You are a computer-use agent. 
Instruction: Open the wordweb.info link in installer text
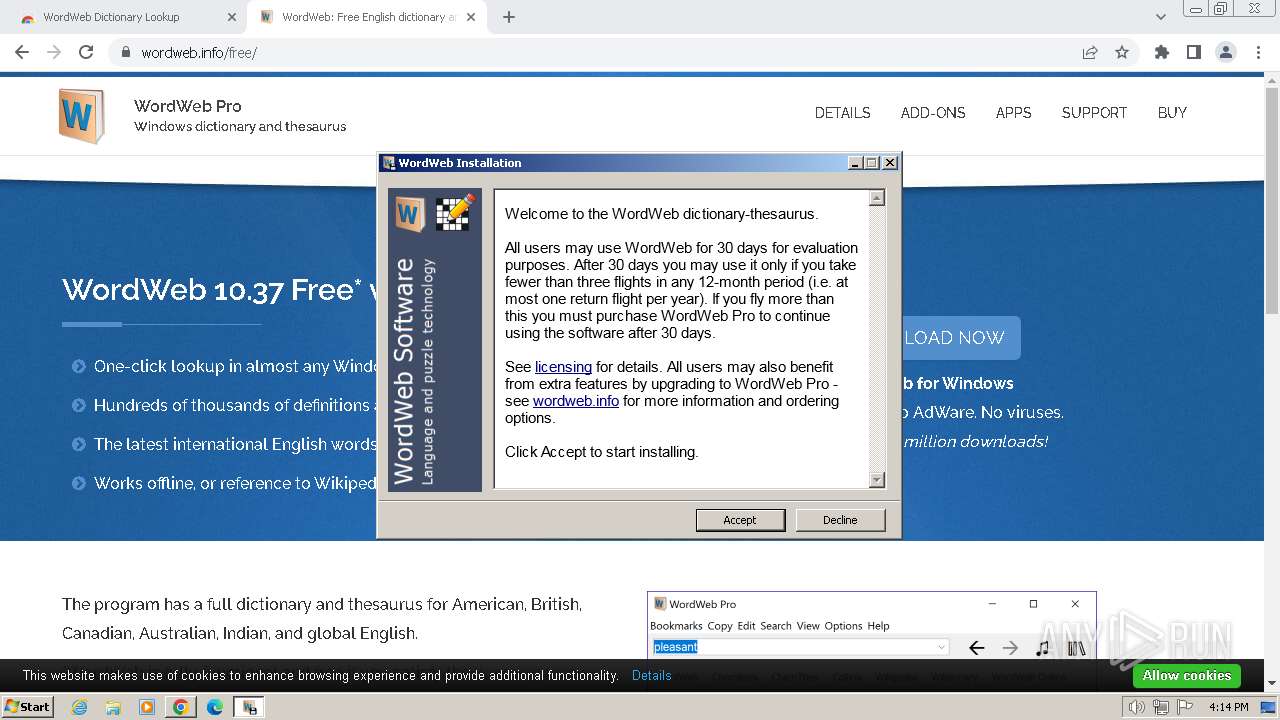coord(576,401)
